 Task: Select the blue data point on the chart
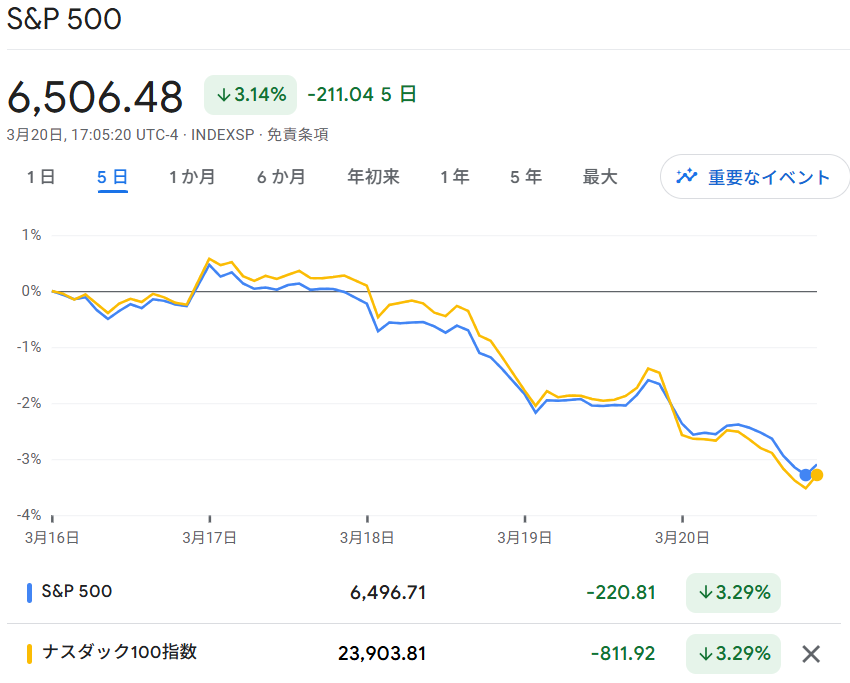click(803, 477)
